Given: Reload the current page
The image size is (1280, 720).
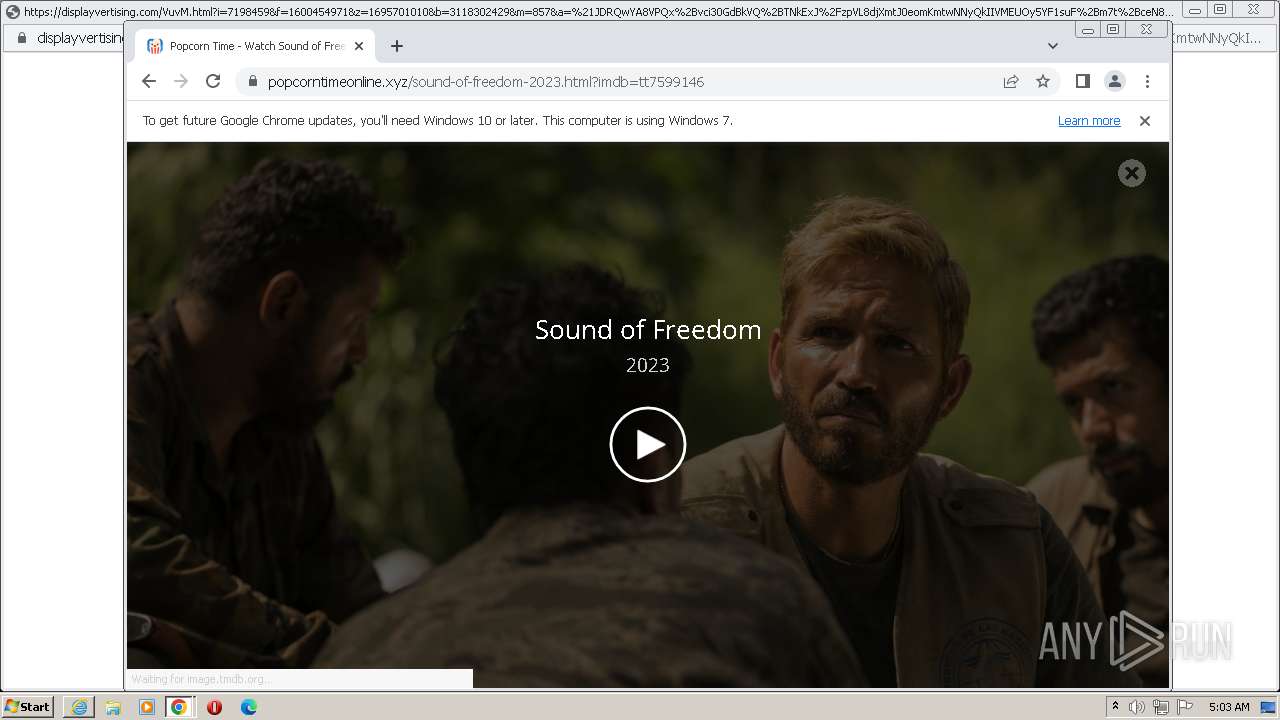Looking at the screenshot, I should click(213, 81).
